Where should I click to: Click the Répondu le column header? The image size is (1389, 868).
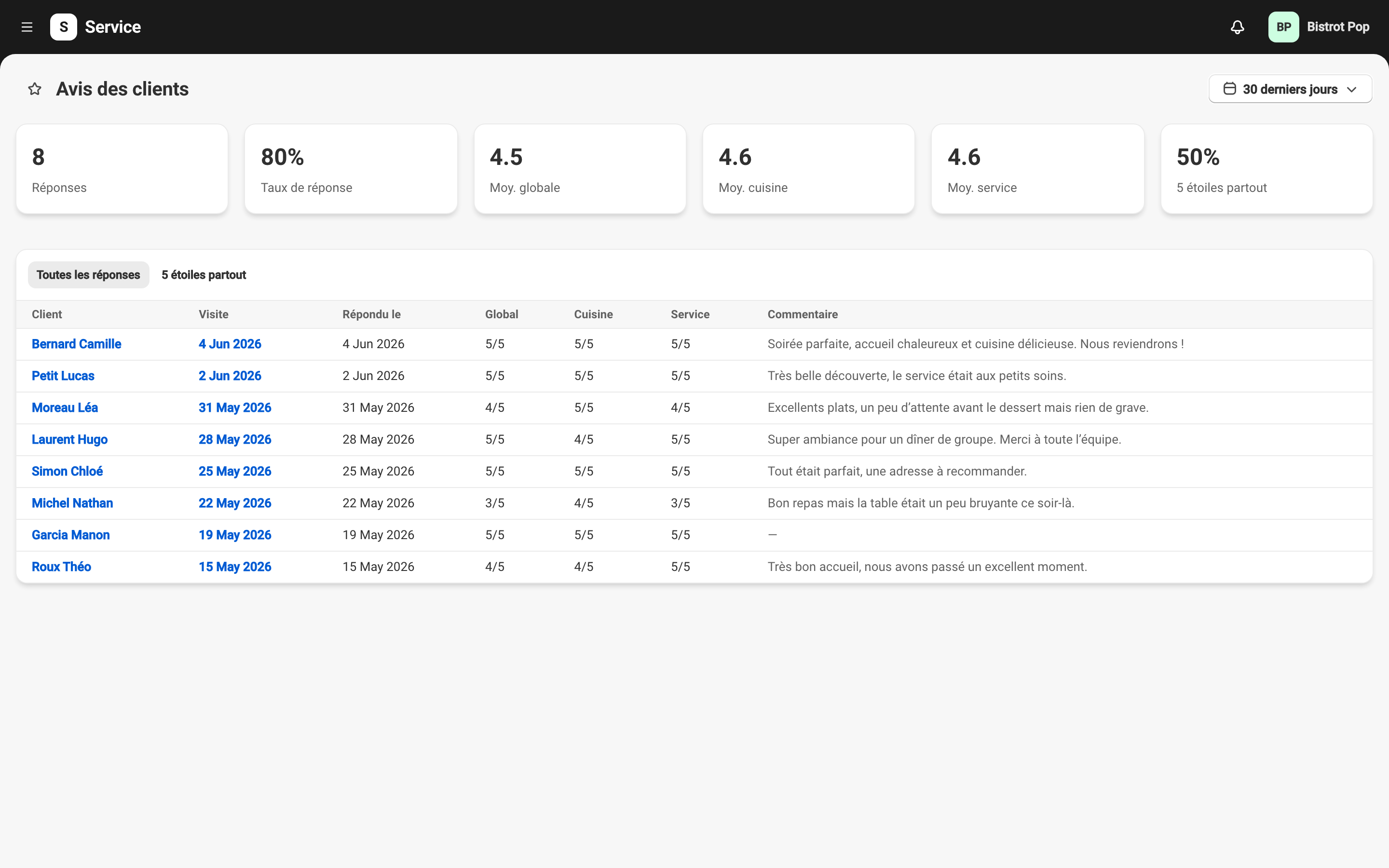click(x=371, y=314)
